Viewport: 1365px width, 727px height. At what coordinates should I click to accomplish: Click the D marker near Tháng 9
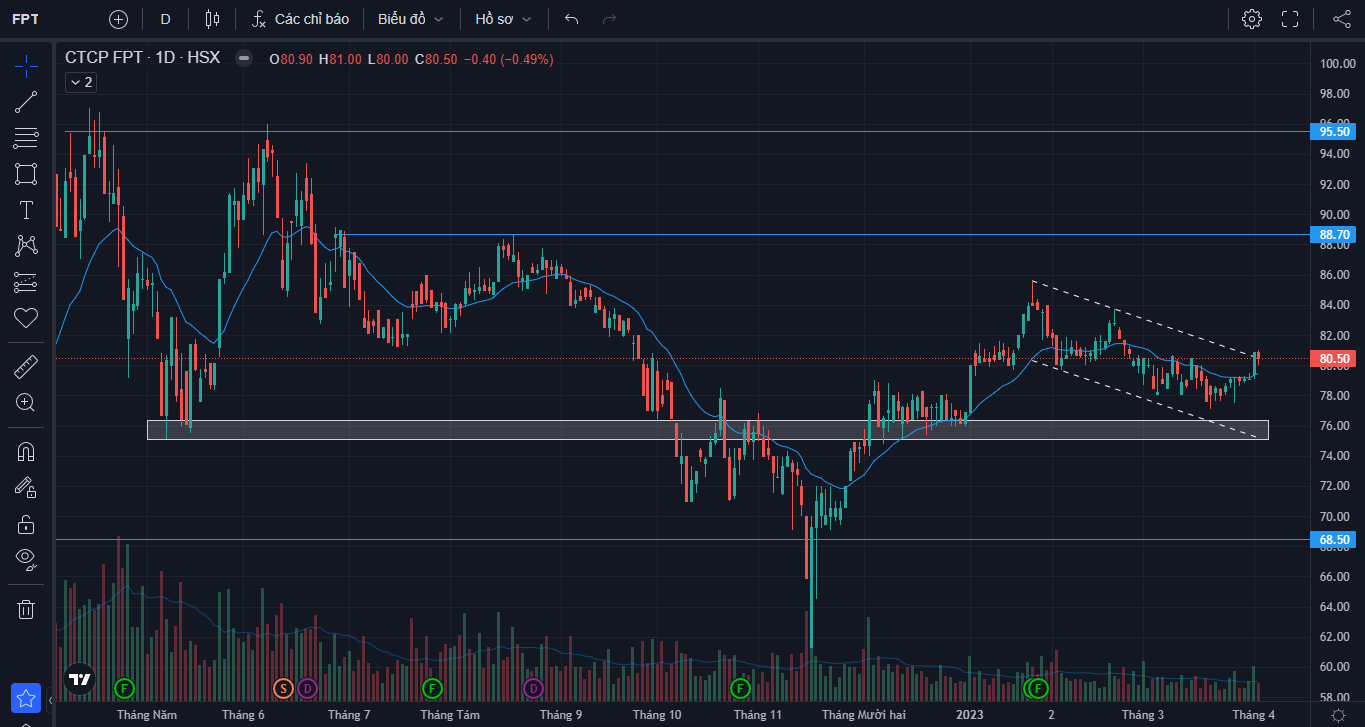point(533,688)
